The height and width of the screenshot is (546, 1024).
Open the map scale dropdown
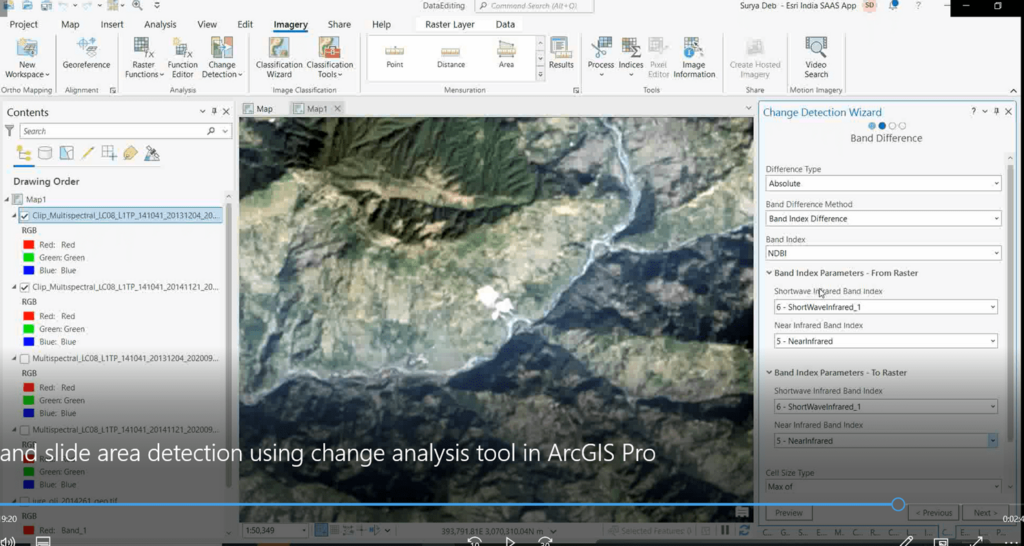click(304, 530)
